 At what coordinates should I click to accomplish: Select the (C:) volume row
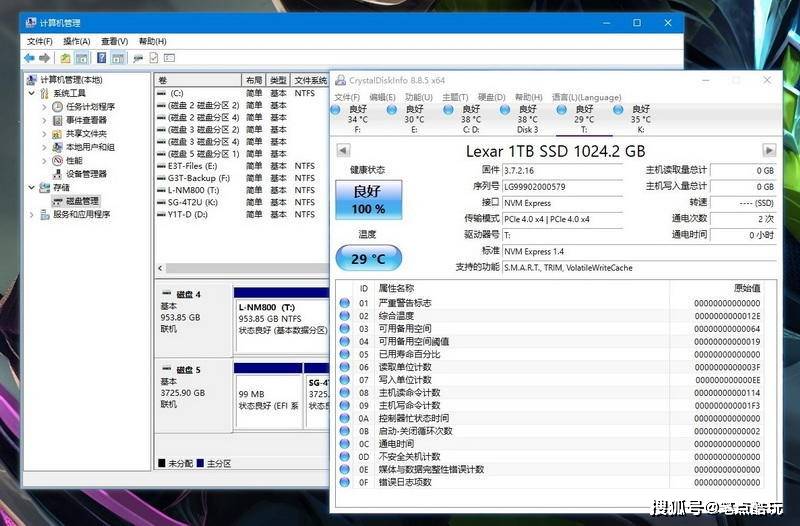click(x=242, y=93)
